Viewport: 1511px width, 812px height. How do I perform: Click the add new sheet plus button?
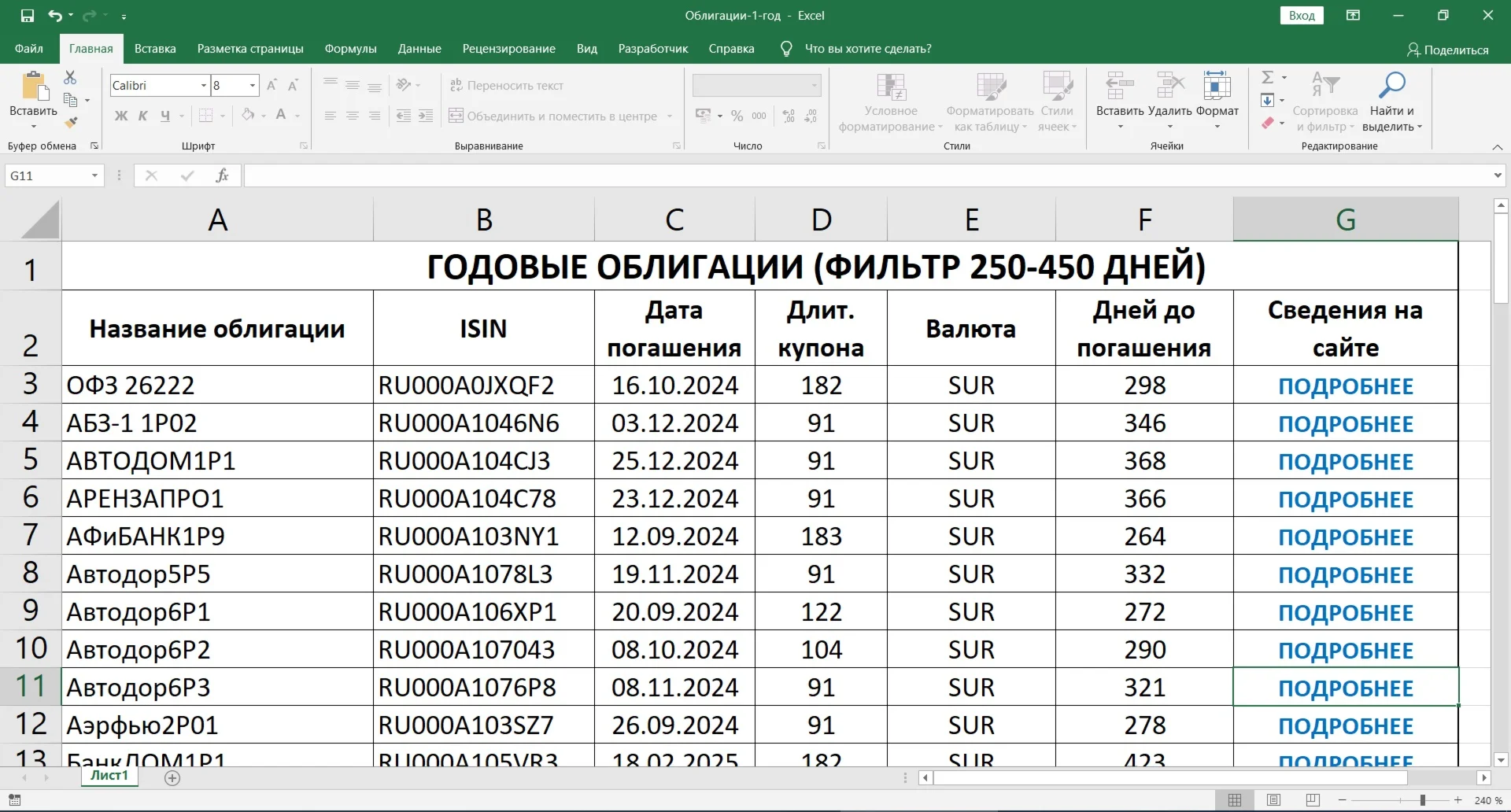point(173,778)
